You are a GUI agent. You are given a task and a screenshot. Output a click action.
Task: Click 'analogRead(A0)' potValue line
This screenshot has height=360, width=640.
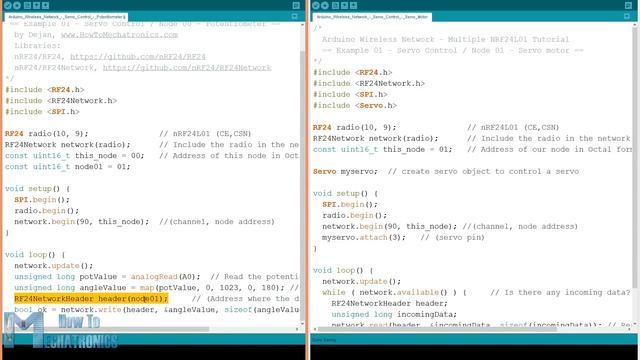[107, 277]
